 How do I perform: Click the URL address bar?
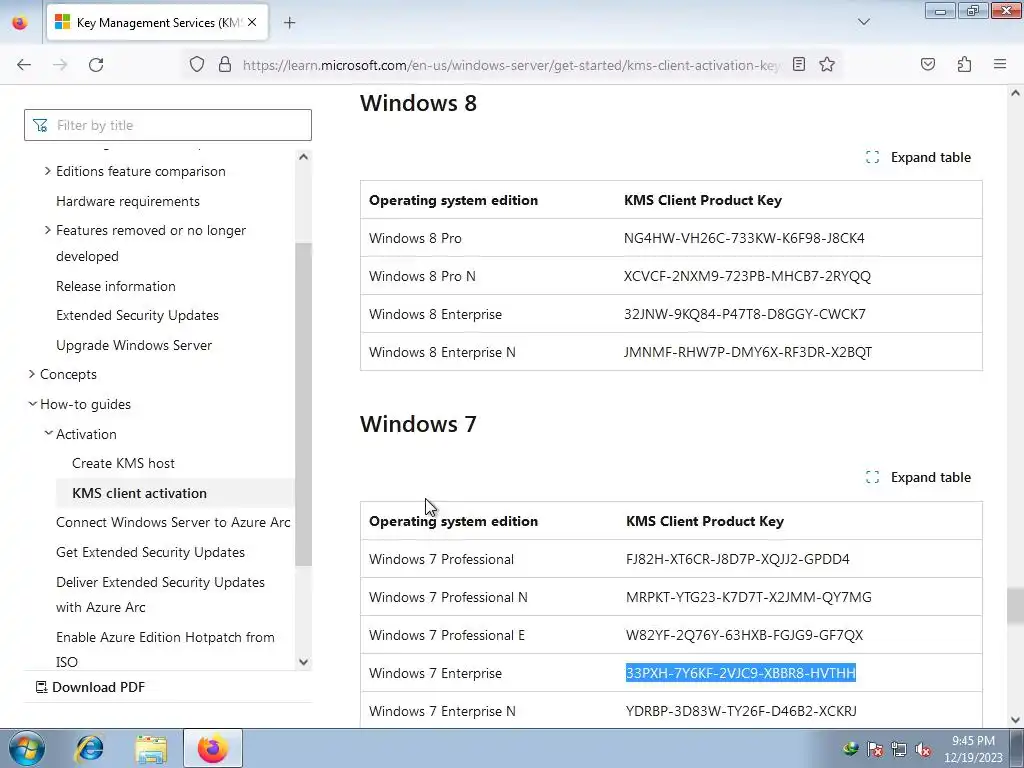click(x=509, y=65)
